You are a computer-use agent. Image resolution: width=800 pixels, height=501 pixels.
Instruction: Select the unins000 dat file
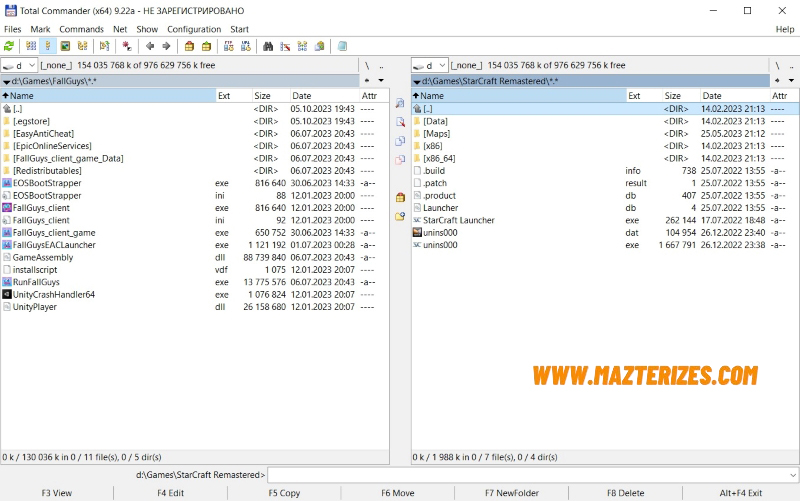pos(605,233)
